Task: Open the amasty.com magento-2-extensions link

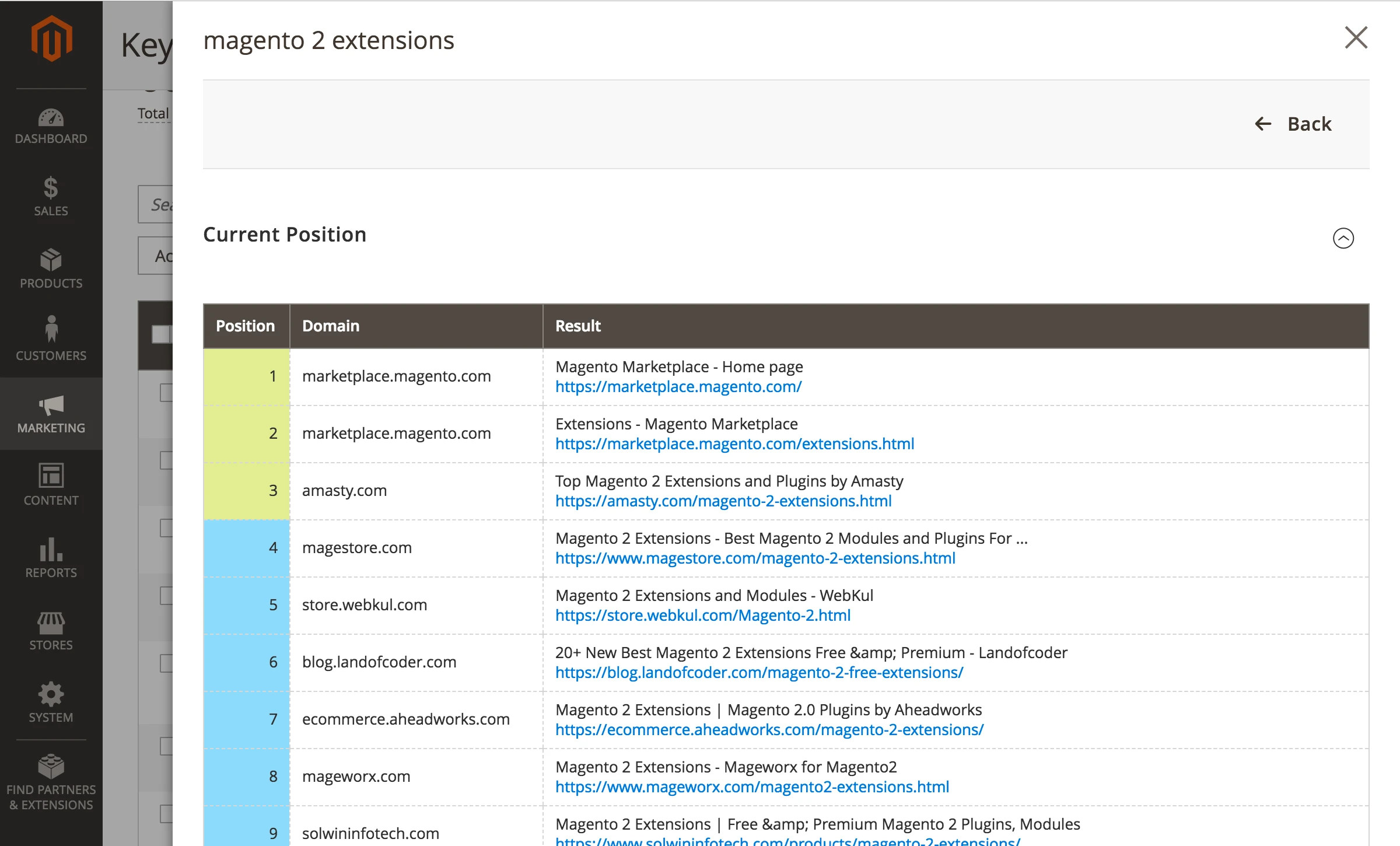Action: click(723, 501)
